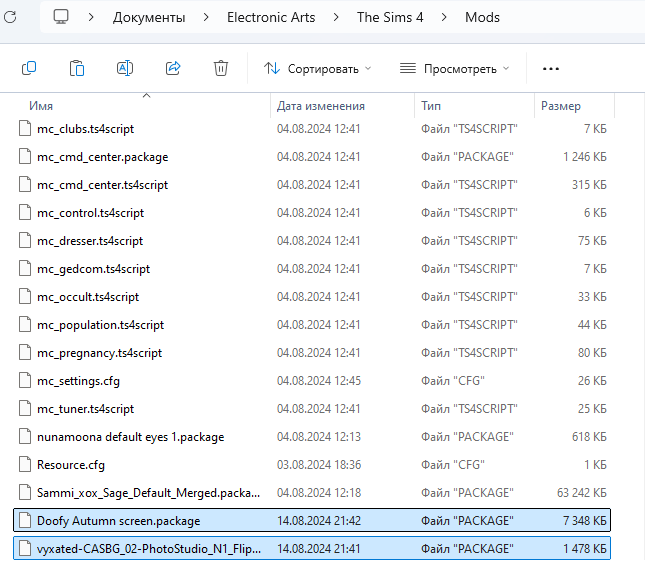645x564 pixels.
Task: Click the Copy icon in toolbar
Action: click(29, 68)
